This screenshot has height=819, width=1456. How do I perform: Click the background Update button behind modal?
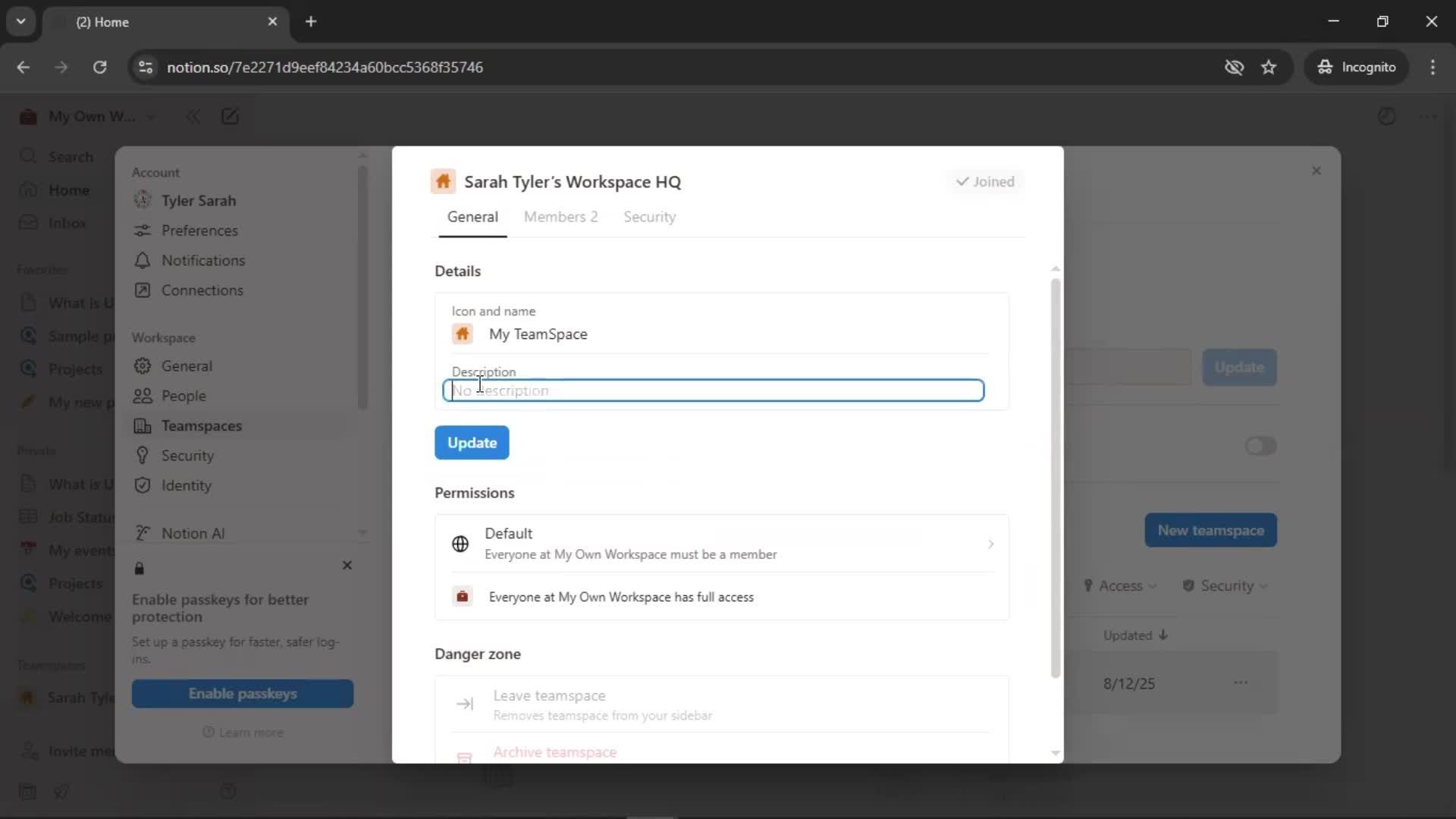point(1239,367)
